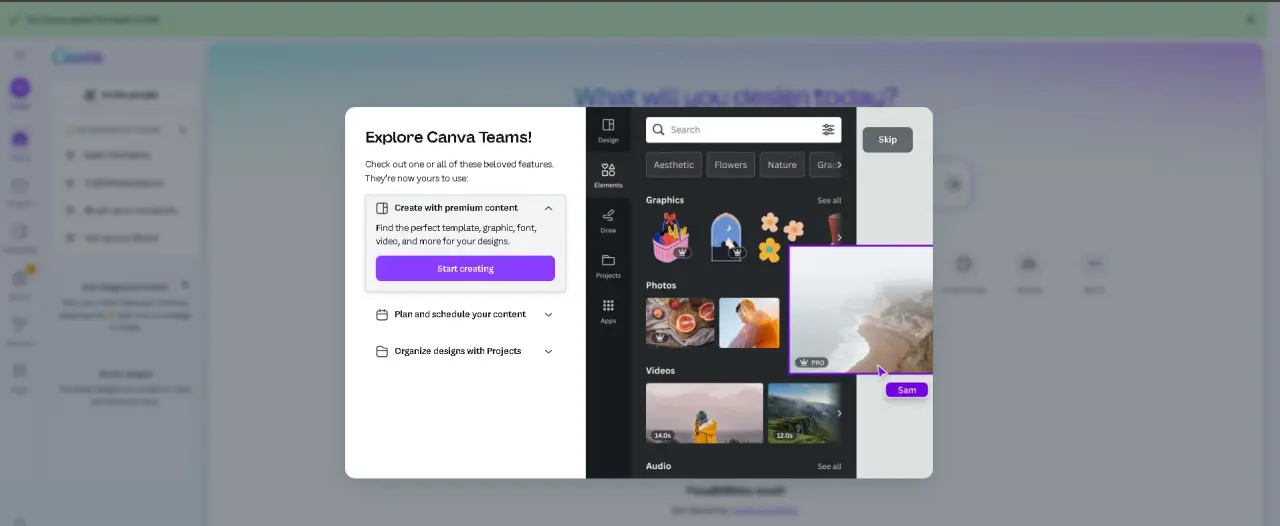Click the large foggy beach PRO image
Viewport: 1280px width, 526px height.
861,310
